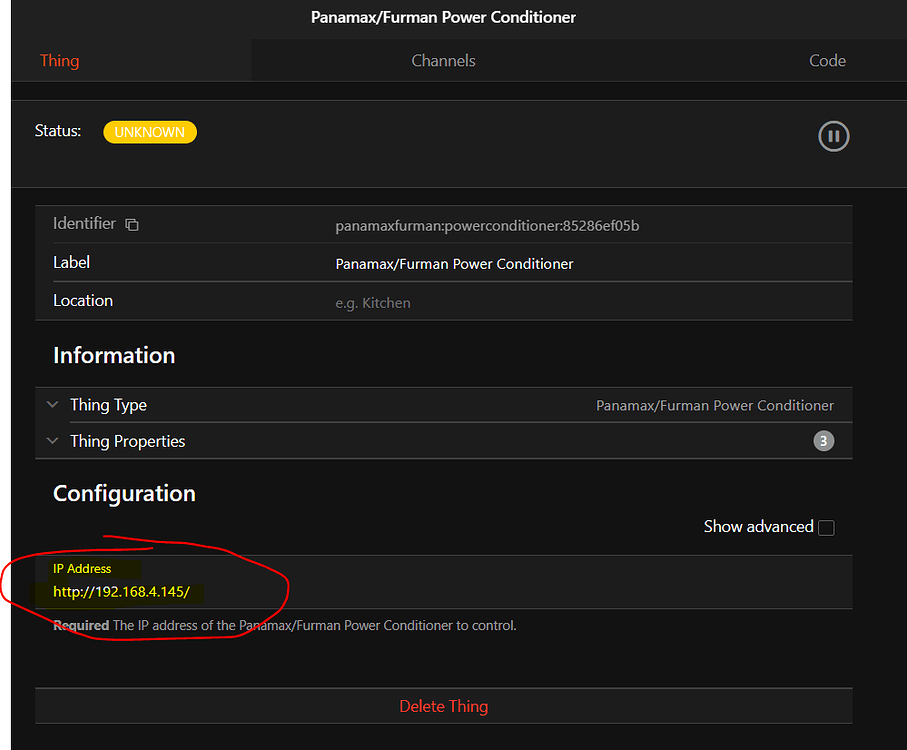Select the circled pause button in the header
The width and height of the screenshot is (907, 750).
click(833, 136)
